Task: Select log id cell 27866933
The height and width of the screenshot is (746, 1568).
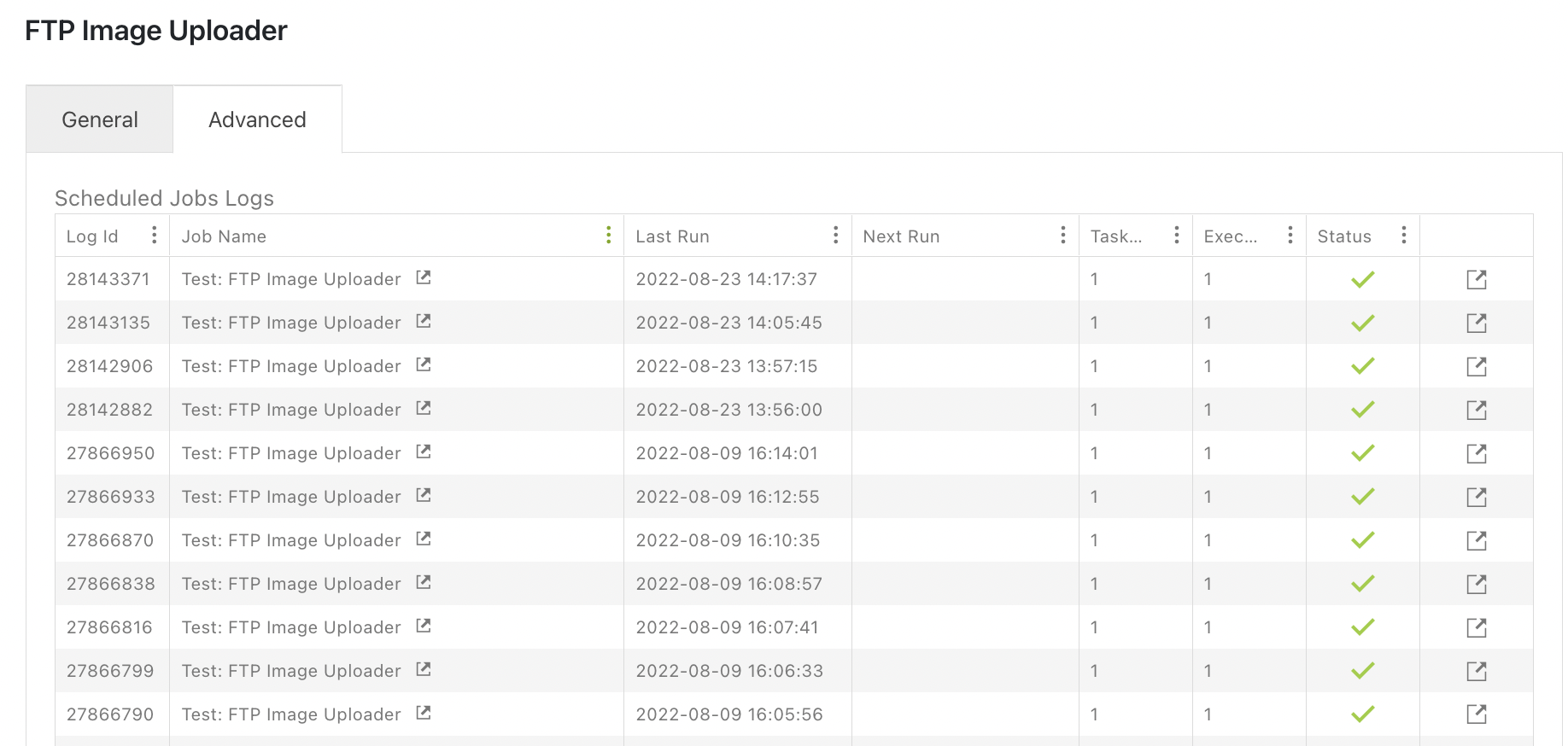Action: [x=111, y=497]
